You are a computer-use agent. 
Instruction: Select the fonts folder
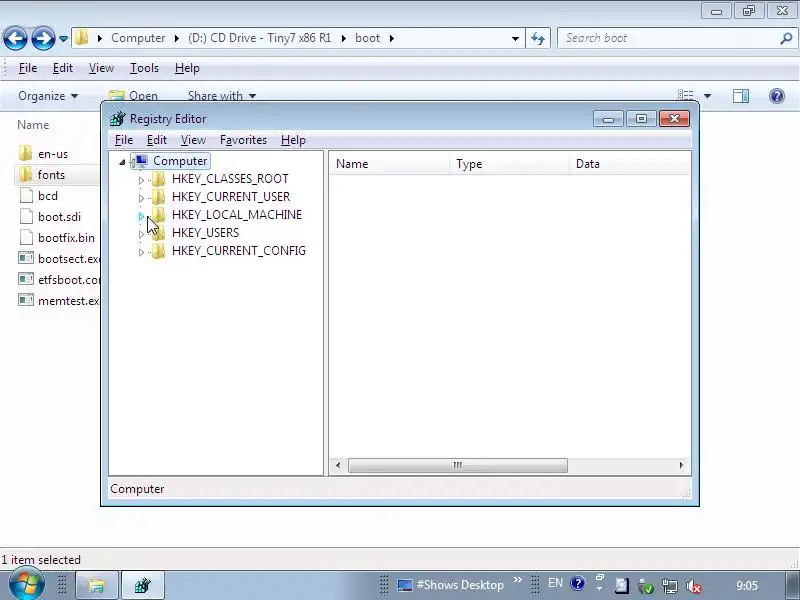pos(52,175)
